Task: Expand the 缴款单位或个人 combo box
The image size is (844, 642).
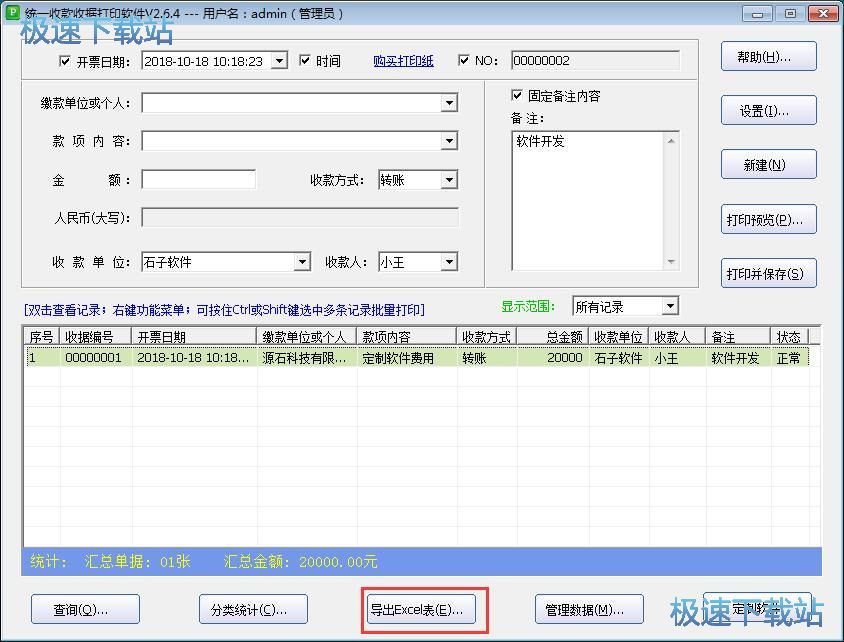Action: pos(449,103)
